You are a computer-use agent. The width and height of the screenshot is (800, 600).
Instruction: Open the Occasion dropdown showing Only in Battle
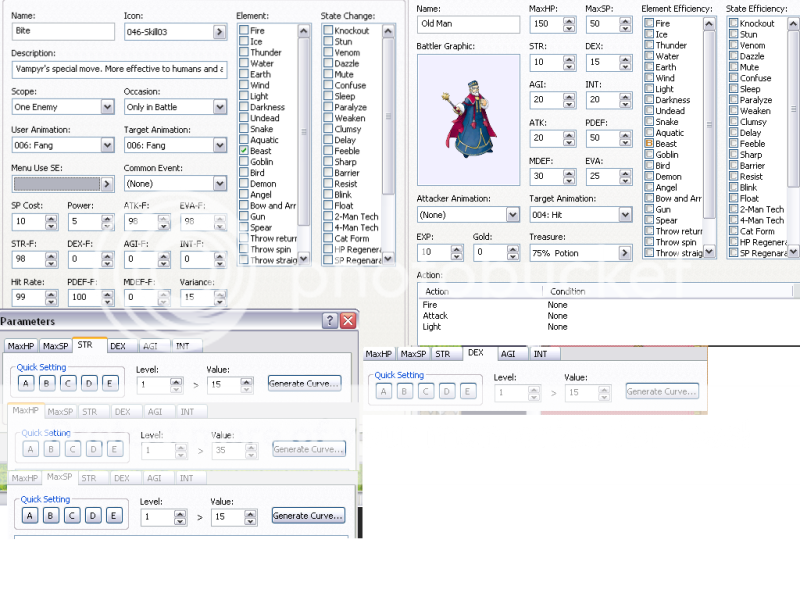pos(219,107)
